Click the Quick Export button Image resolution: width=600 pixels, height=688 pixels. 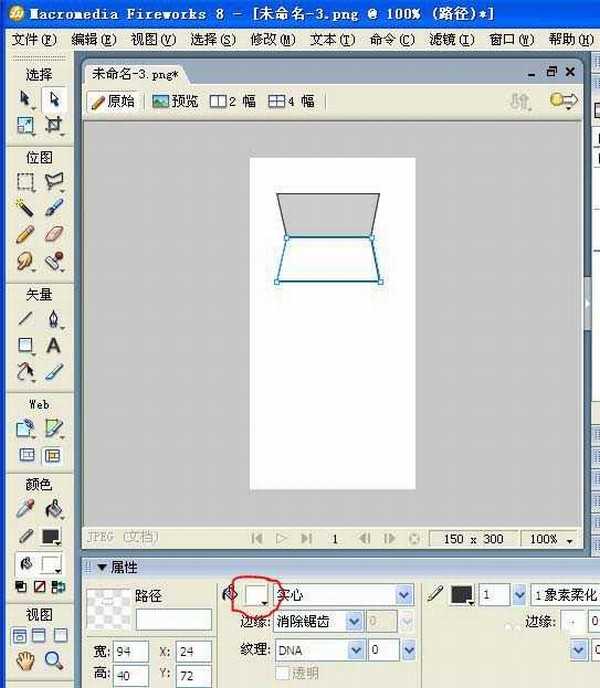564,101
